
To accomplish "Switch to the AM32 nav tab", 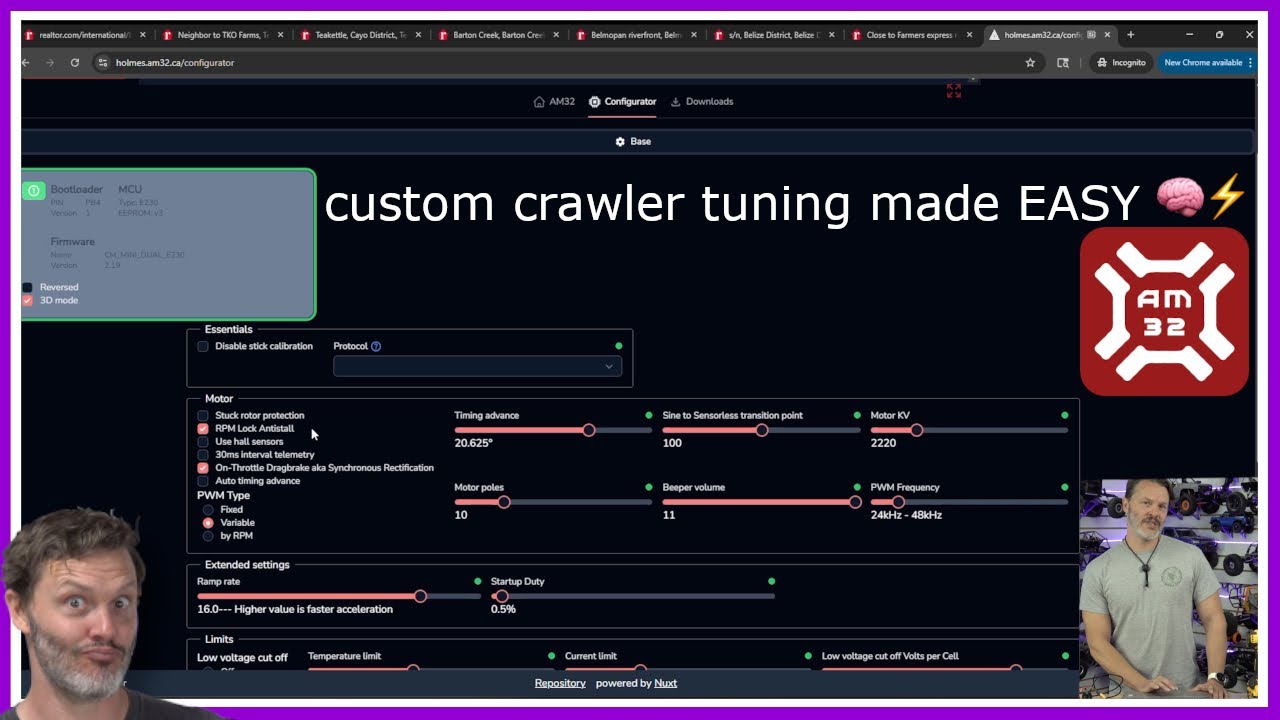I will pos(554,101).
